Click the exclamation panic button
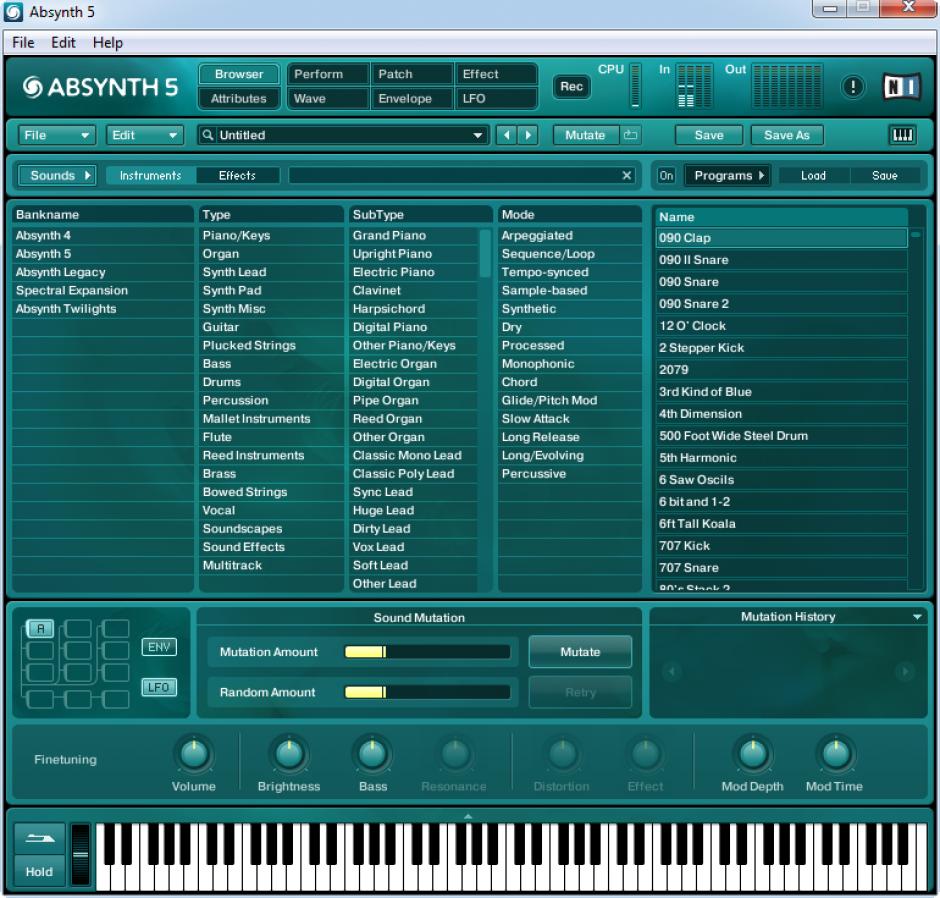Image resolution: width=940 pixels, height=898 pixels. 852,87
